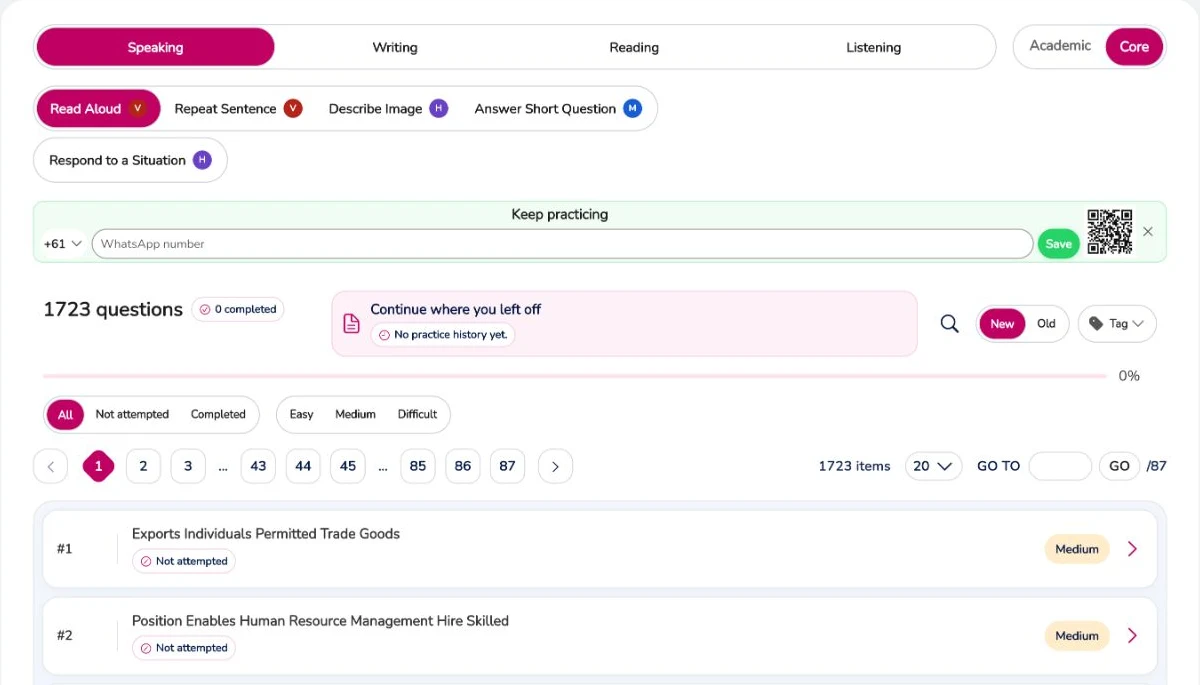Click the H badge on Respond to a Situation
Viewport: 1200px width, 685px height.
[x=202, y=160]
